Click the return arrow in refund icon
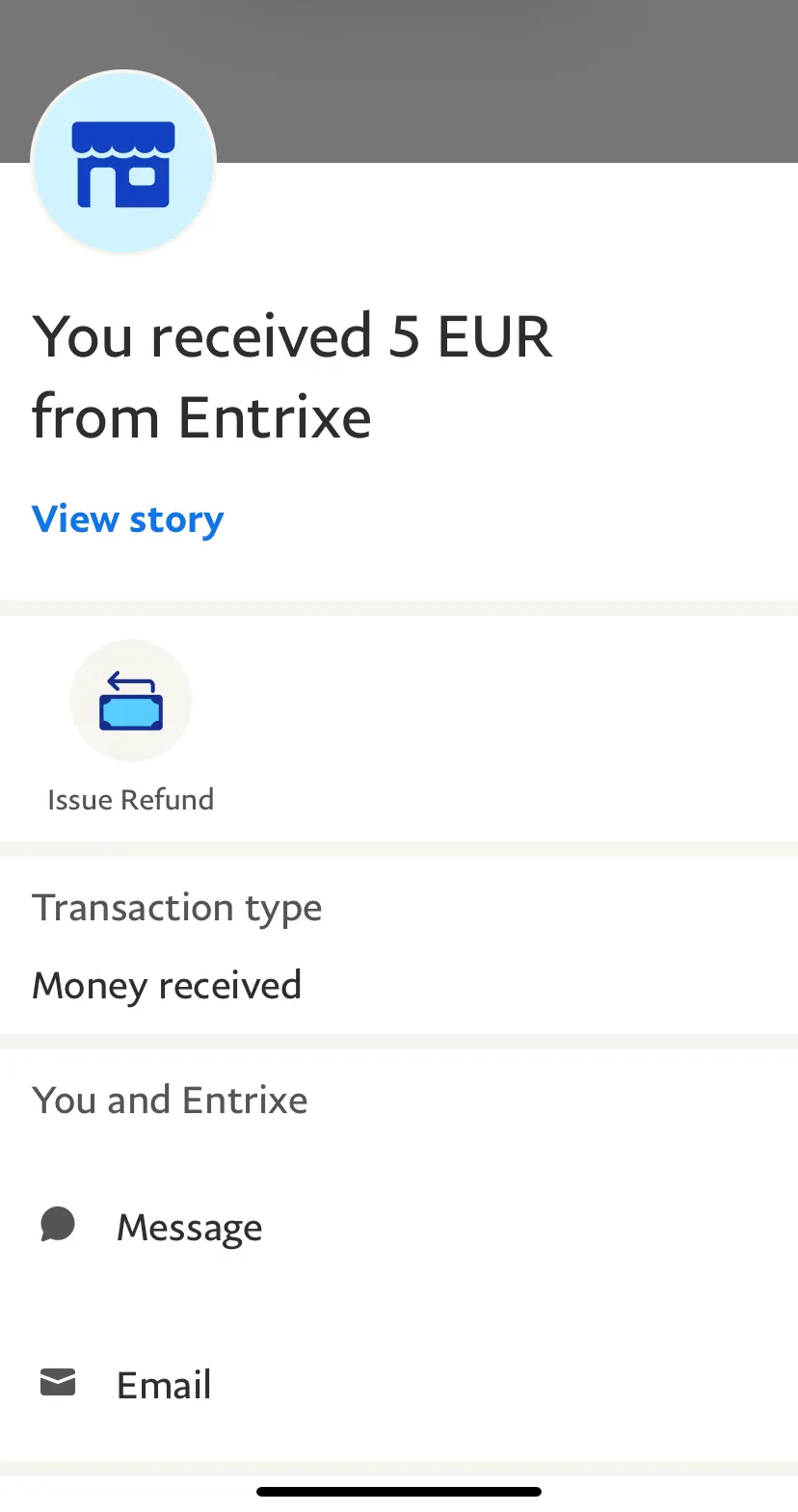The height and width of the screenshot is (1512, 798). [131, 681]
